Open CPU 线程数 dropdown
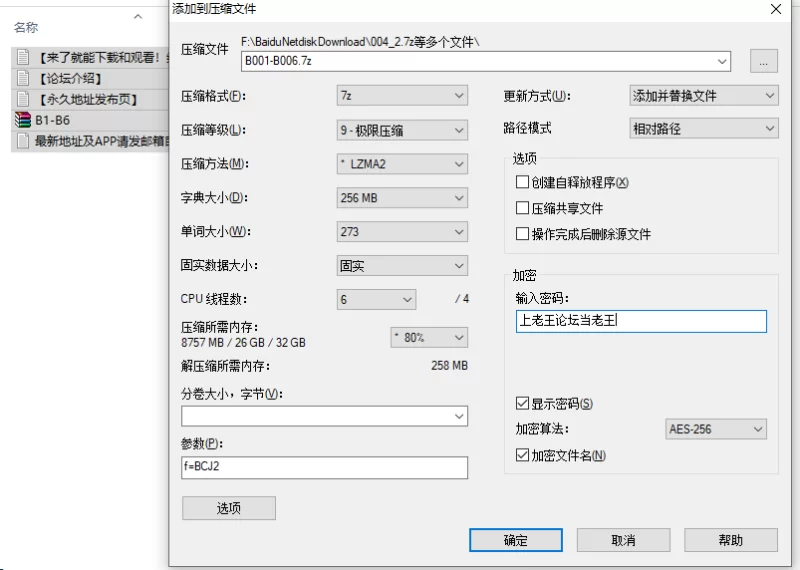800x570 pixels. coord(376,299)
